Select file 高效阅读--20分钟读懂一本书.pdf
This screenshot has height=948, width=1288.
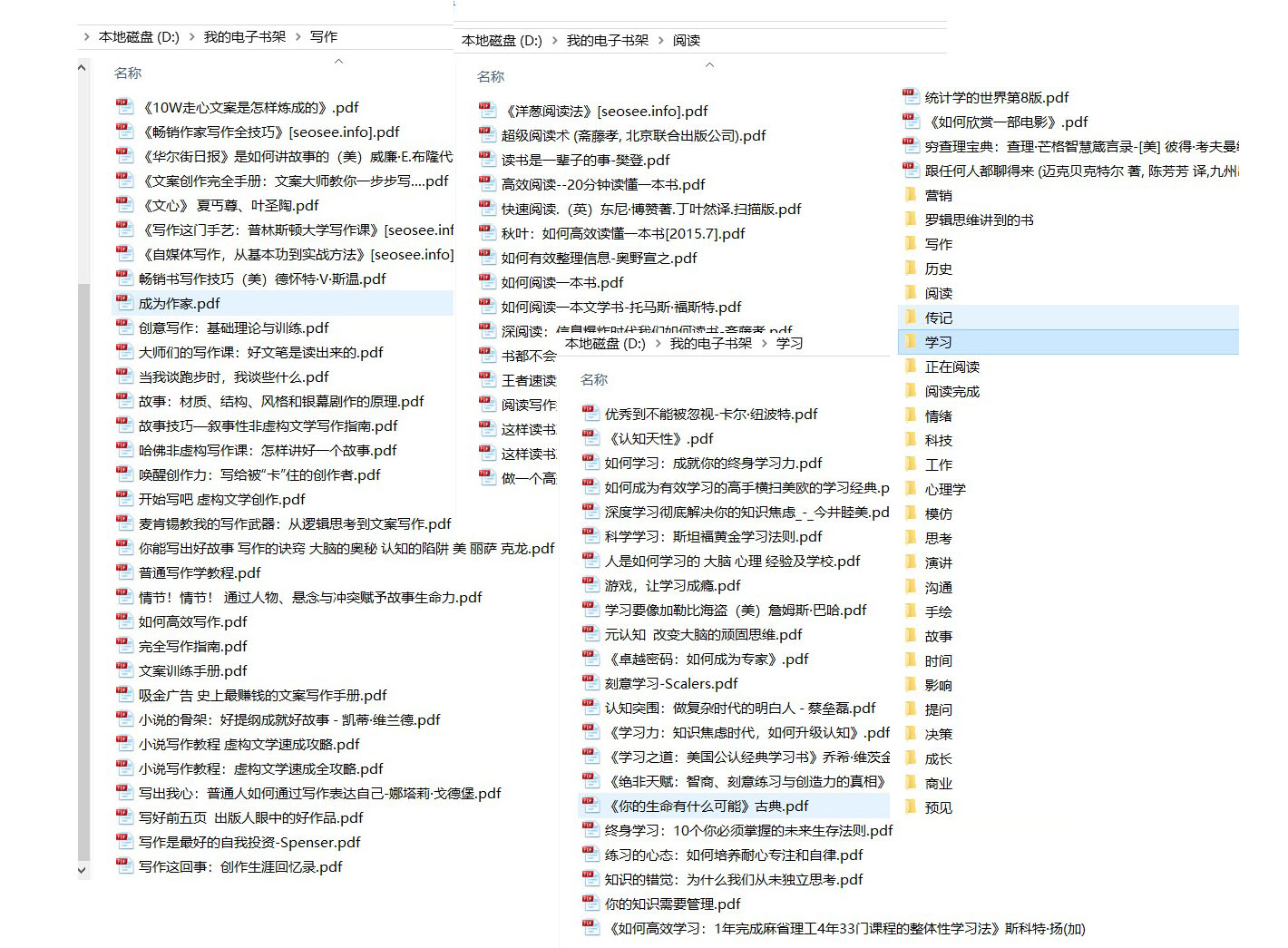pos(603,184)
